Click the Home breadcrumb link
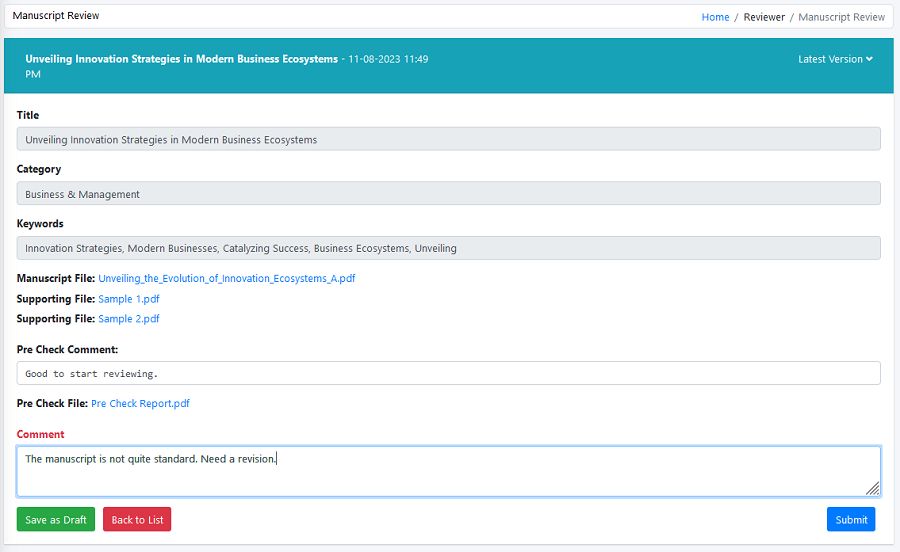The width and height of the screenshot is (900, 552). pos(715,17)
